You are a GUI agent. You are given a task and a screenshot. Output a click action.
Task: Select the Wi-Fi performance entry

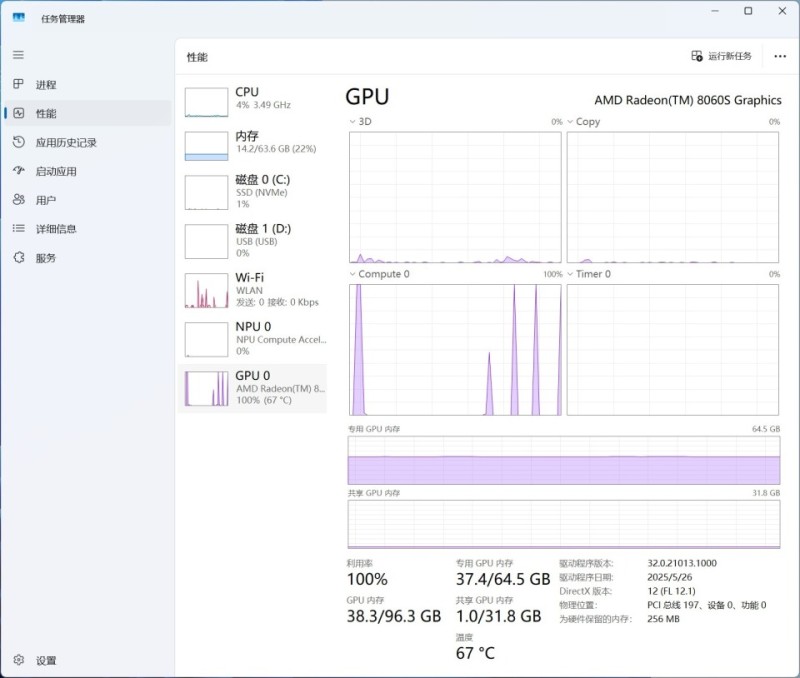coord(255,289)
